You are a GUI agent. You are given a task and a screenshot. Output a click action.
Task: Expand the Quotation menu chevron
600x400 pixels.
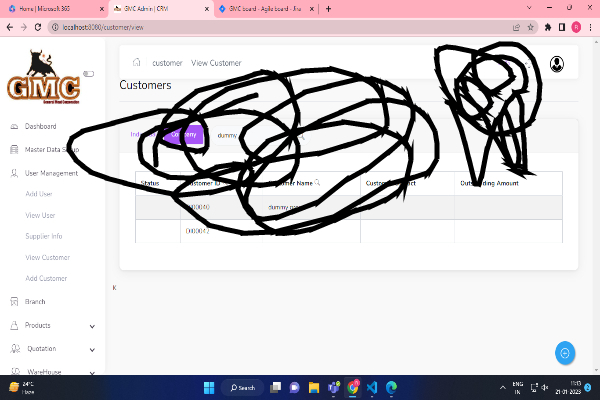(92, 349)
